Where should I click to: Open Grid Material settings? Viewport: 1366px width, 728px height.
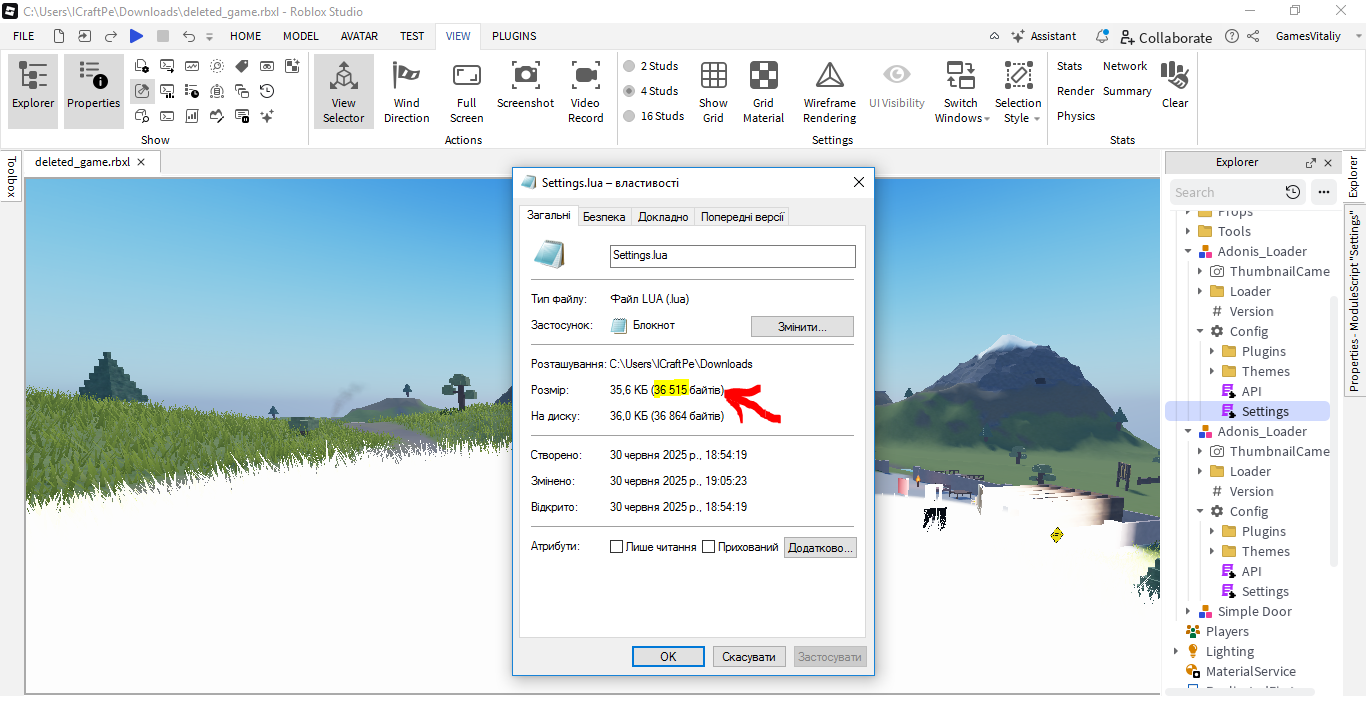point(763,90)
